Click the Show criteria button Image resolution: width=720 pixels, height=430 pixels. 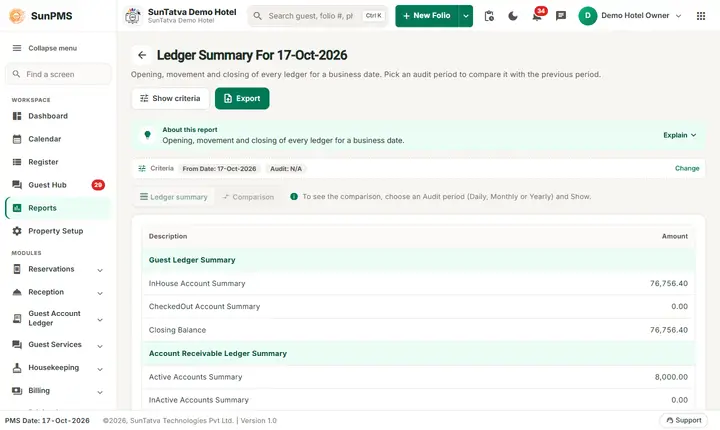point(170,98)
